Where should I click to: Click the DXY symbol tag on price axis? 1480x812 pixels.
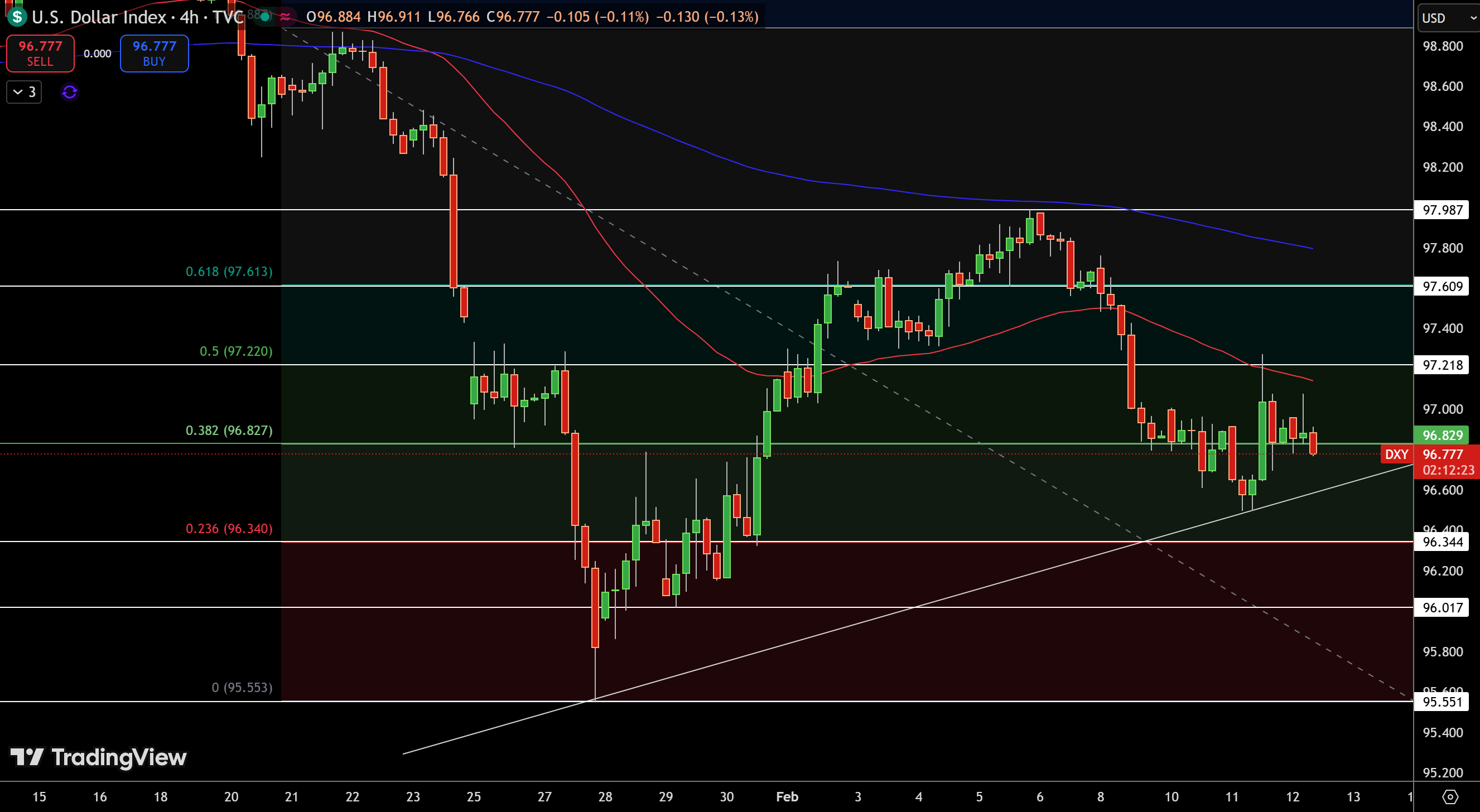pyautogui.click(x=1397, y=454)
